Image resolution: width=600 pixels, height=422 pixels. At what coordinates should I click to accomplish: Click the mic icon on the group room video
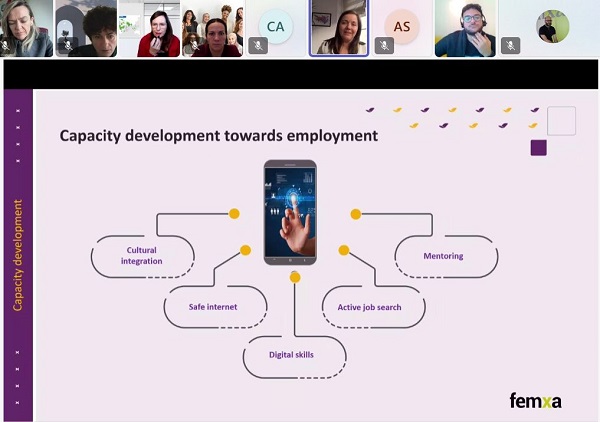pyautogui.click(x=195, y=45)
